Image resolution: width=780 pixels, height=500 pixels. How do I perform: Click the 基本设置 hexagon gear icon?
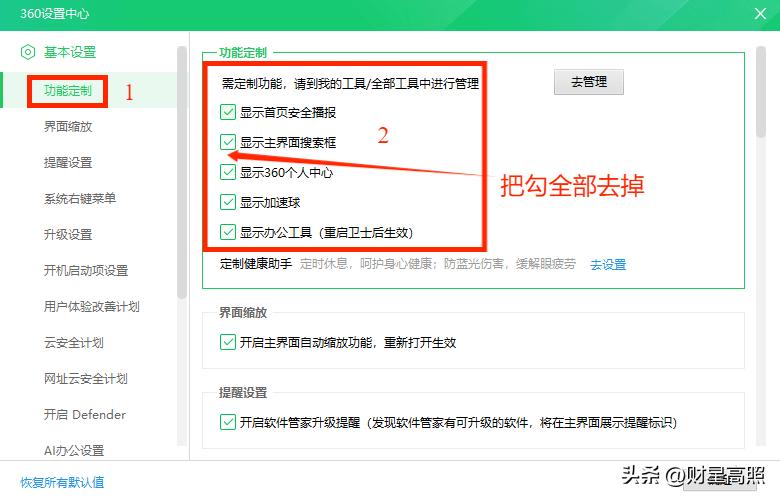point(28,52)
